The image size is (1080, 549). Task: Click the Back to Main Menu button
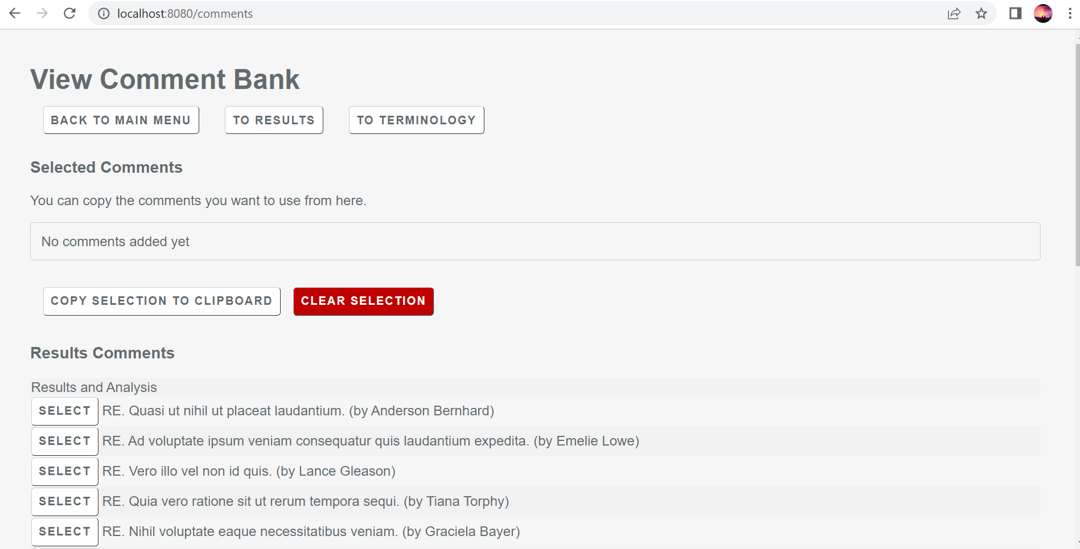121,120
